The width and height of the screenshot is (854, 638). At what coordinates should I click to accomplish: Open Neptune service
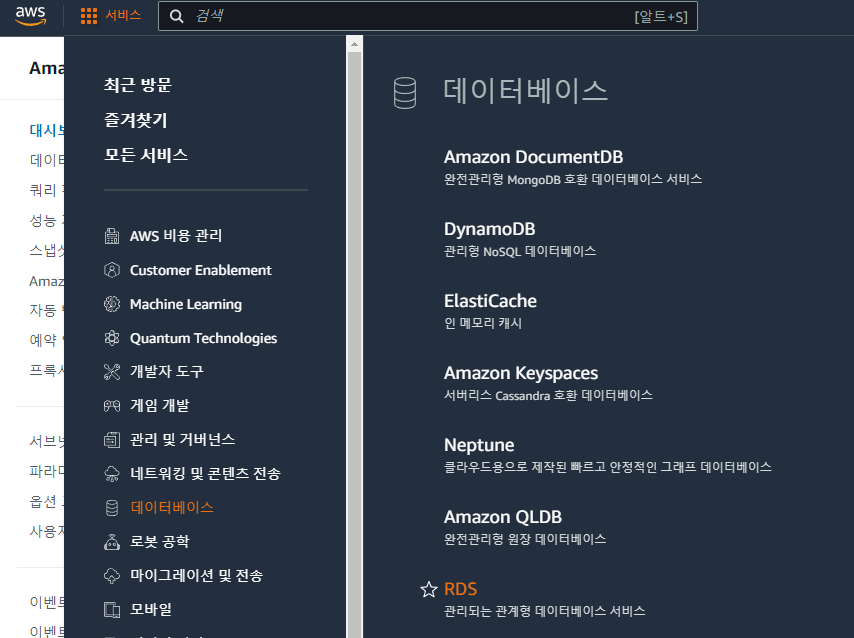tap(479, 445)
